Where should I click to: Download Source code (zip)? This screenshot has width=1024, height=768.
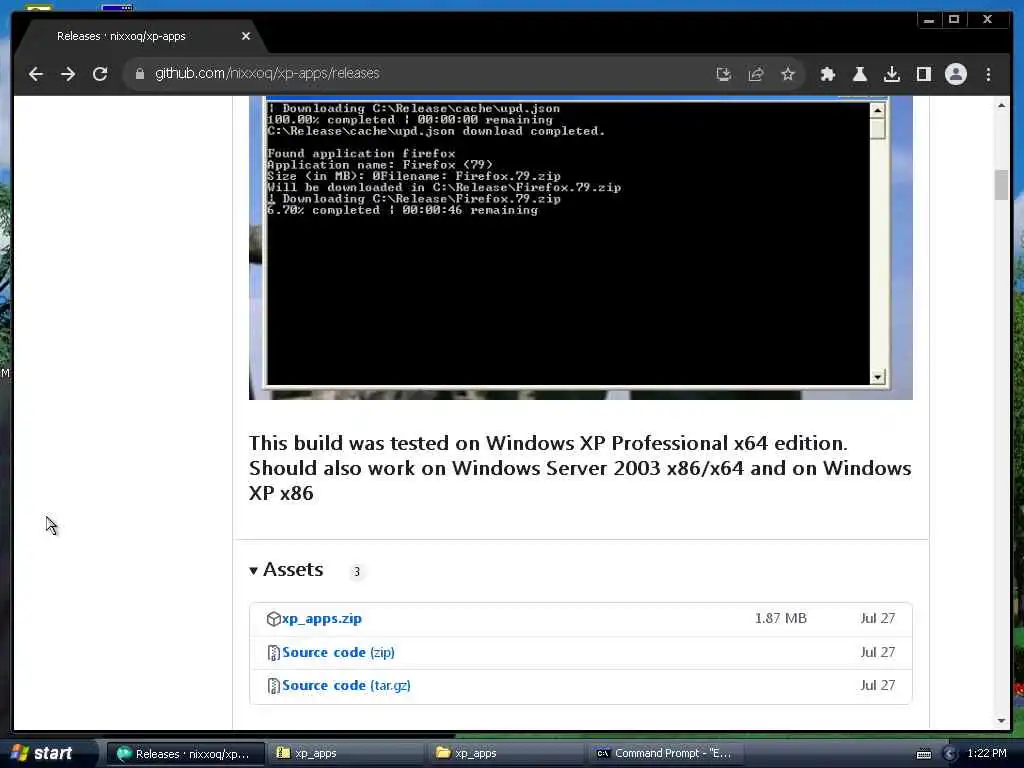tap(338, 652)
